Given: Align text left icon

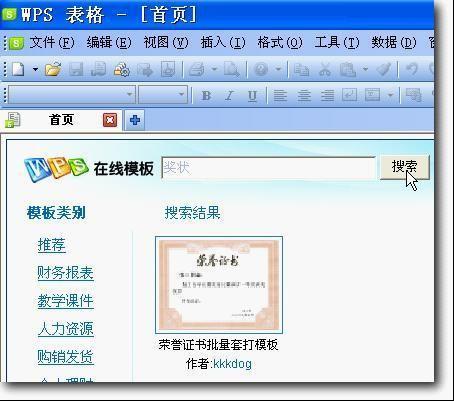Looking at the screenshot, I should (280, 96).
